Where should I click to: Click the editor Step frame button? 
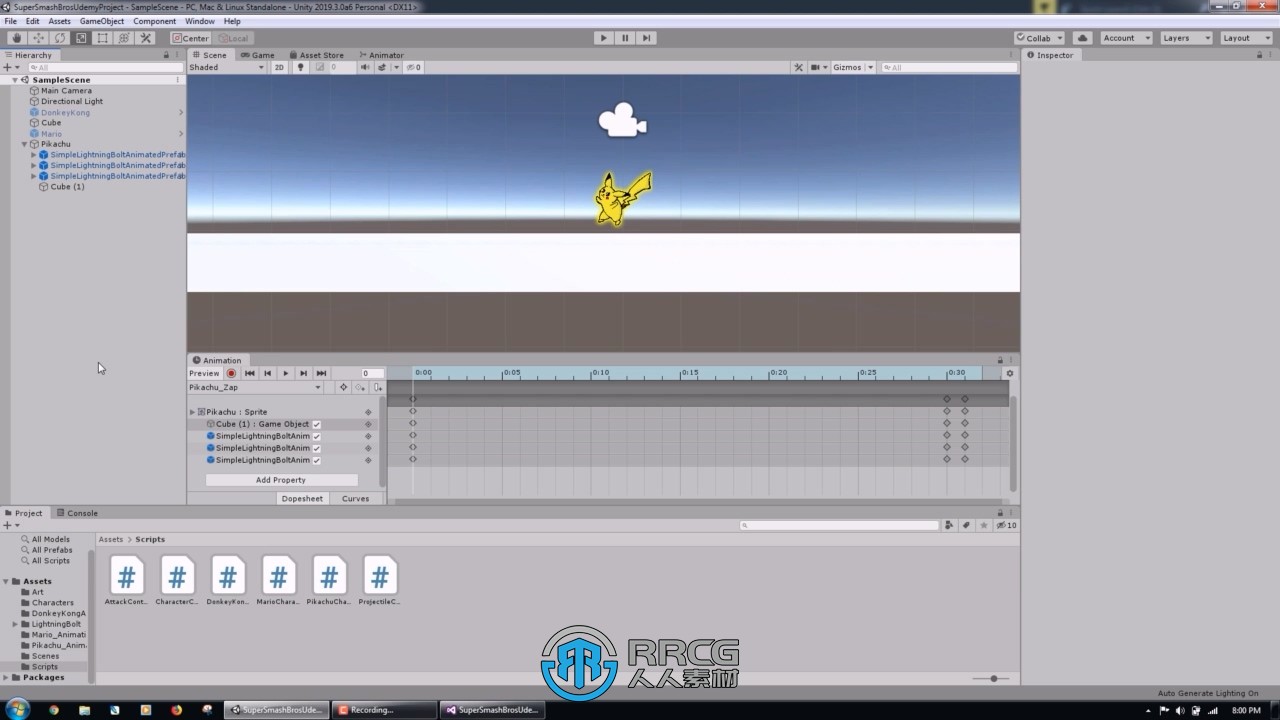coord(646,38)
